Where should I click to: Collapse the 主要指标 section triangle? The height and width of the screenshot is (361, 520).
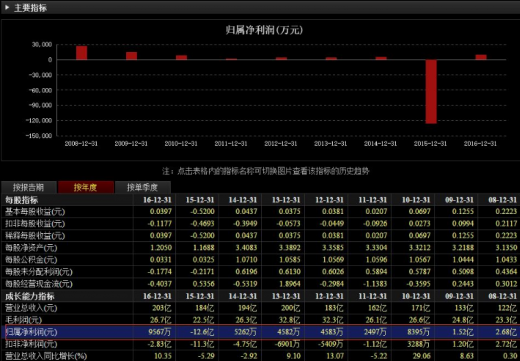coord(7,7)
